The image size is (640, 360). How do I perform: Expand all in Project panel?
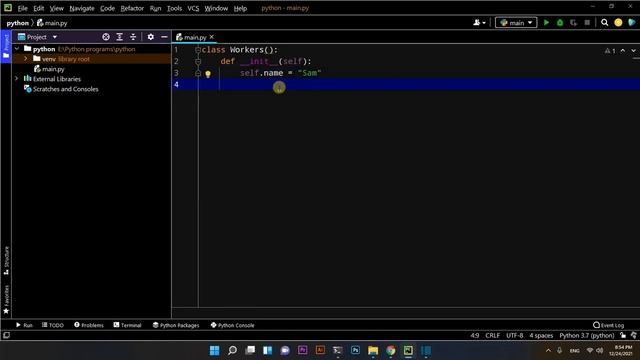tap(120, 37)
